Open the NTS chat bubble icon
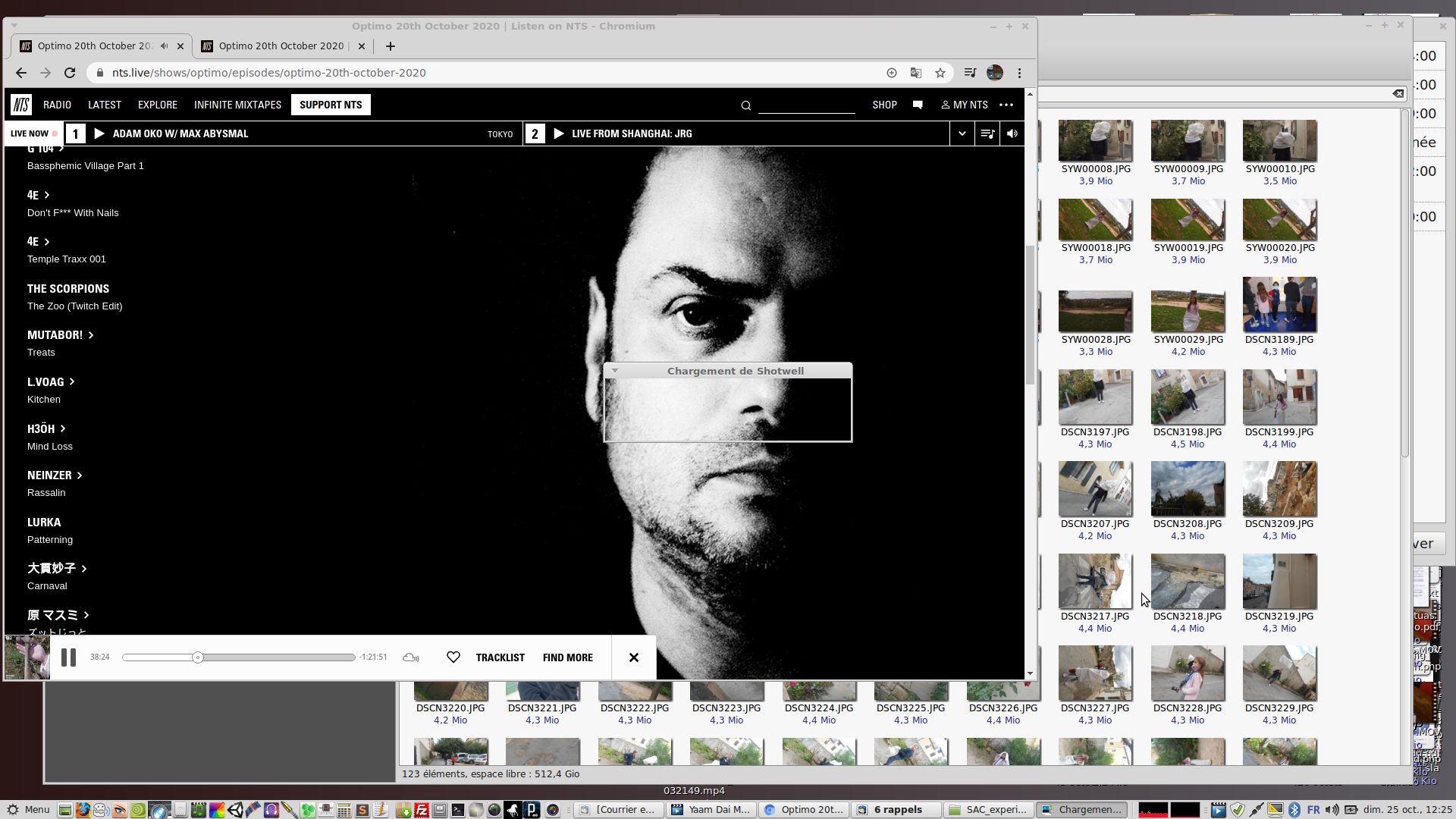 (x=918, y=105)
